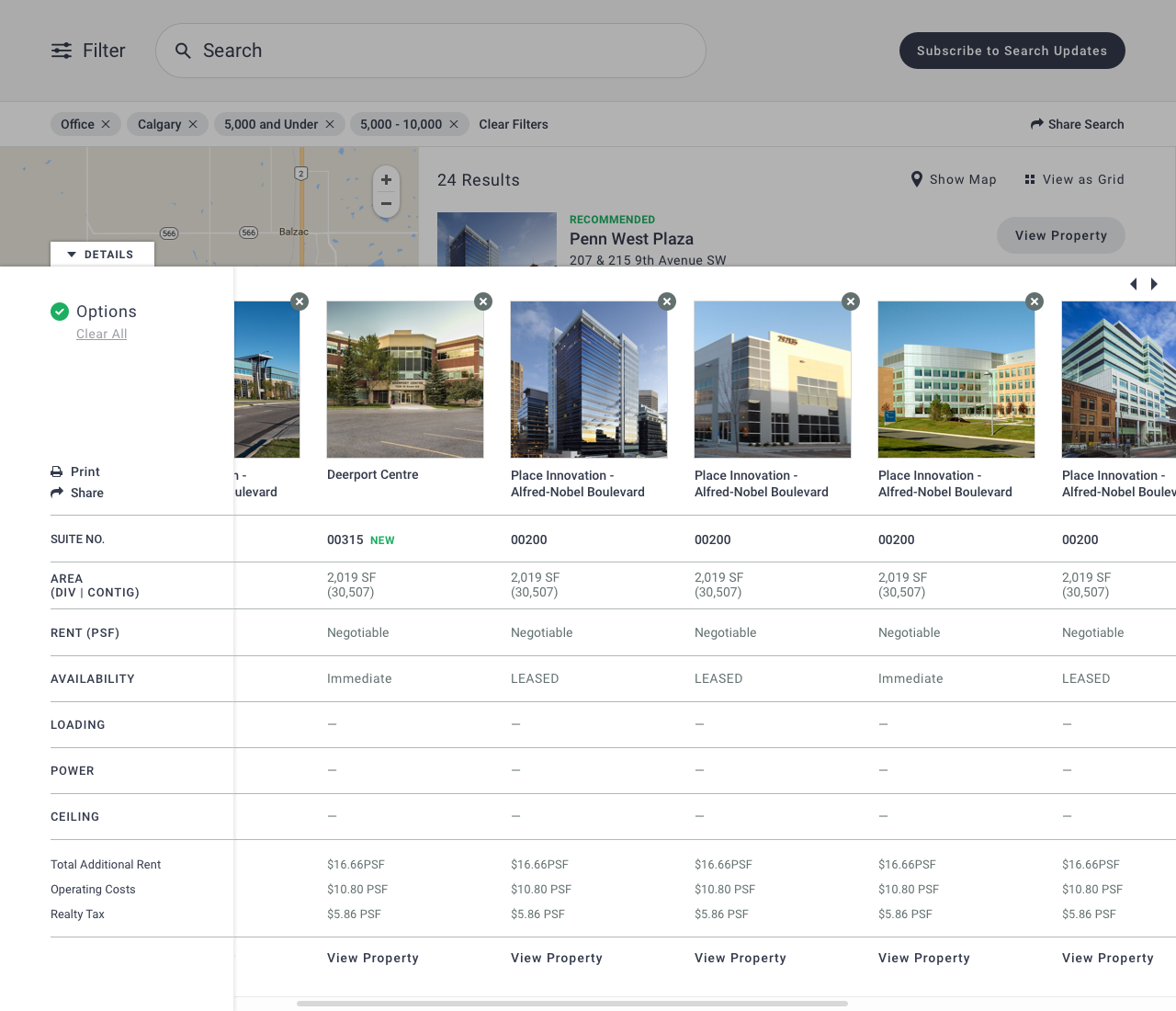Open the green glass office thumbnail

(956, 380)
